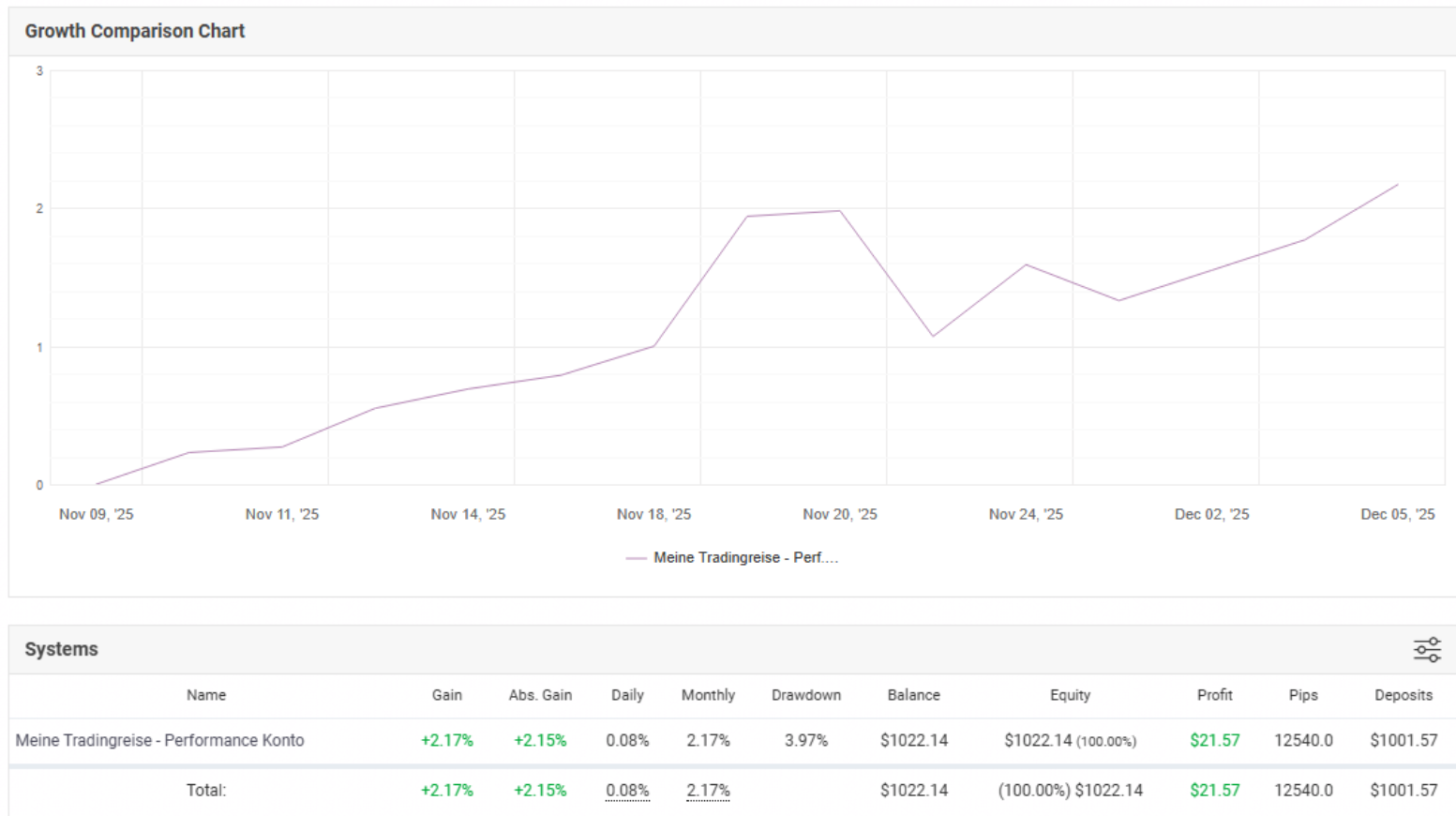Sort the table by Profit
1456x816 pixels.
coord(1214,695)
